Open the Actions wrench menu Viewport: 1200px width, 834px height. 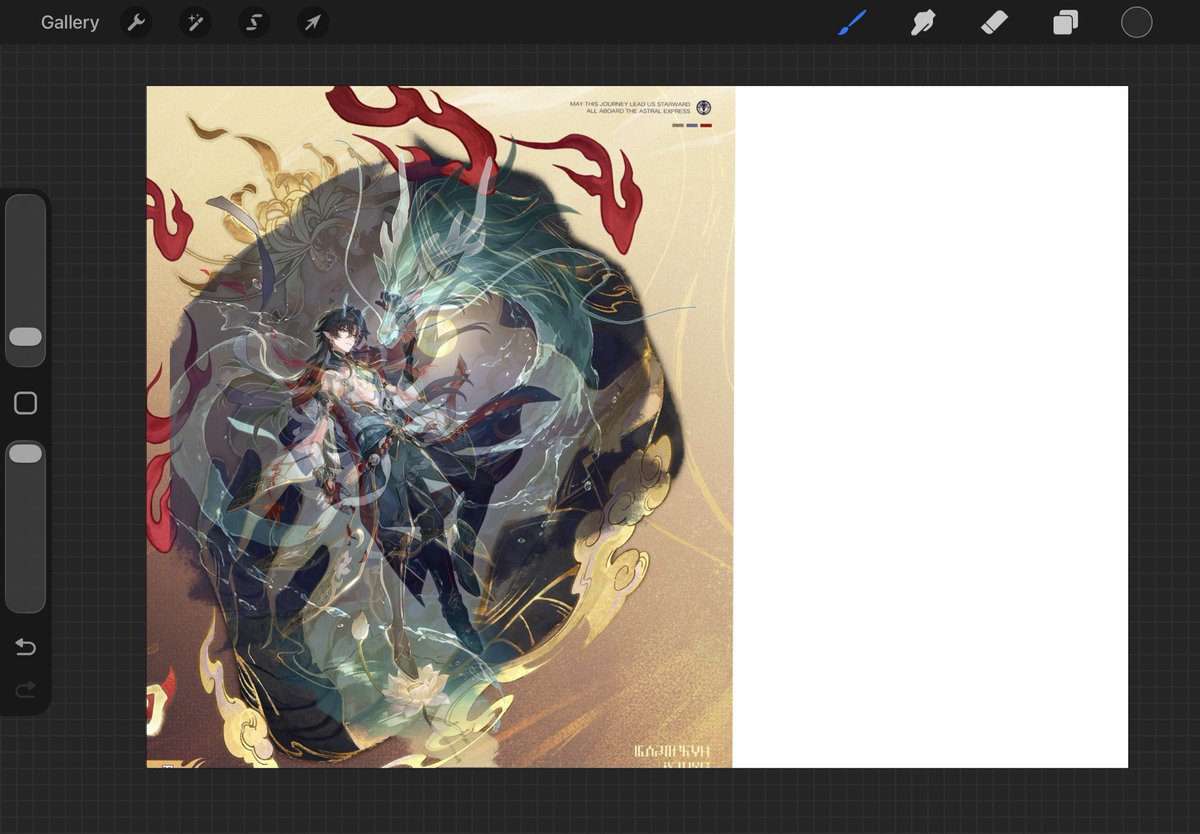[136, 22]
